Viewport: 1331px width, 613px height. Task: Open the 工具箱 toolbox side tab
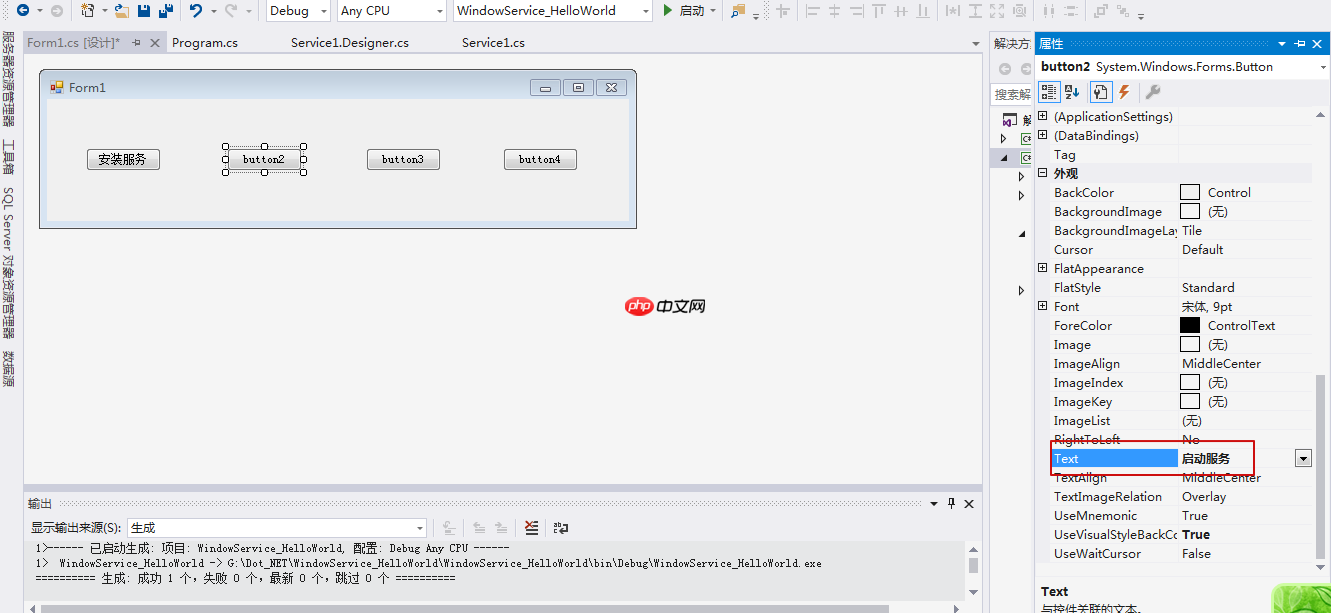pos(8,158)
